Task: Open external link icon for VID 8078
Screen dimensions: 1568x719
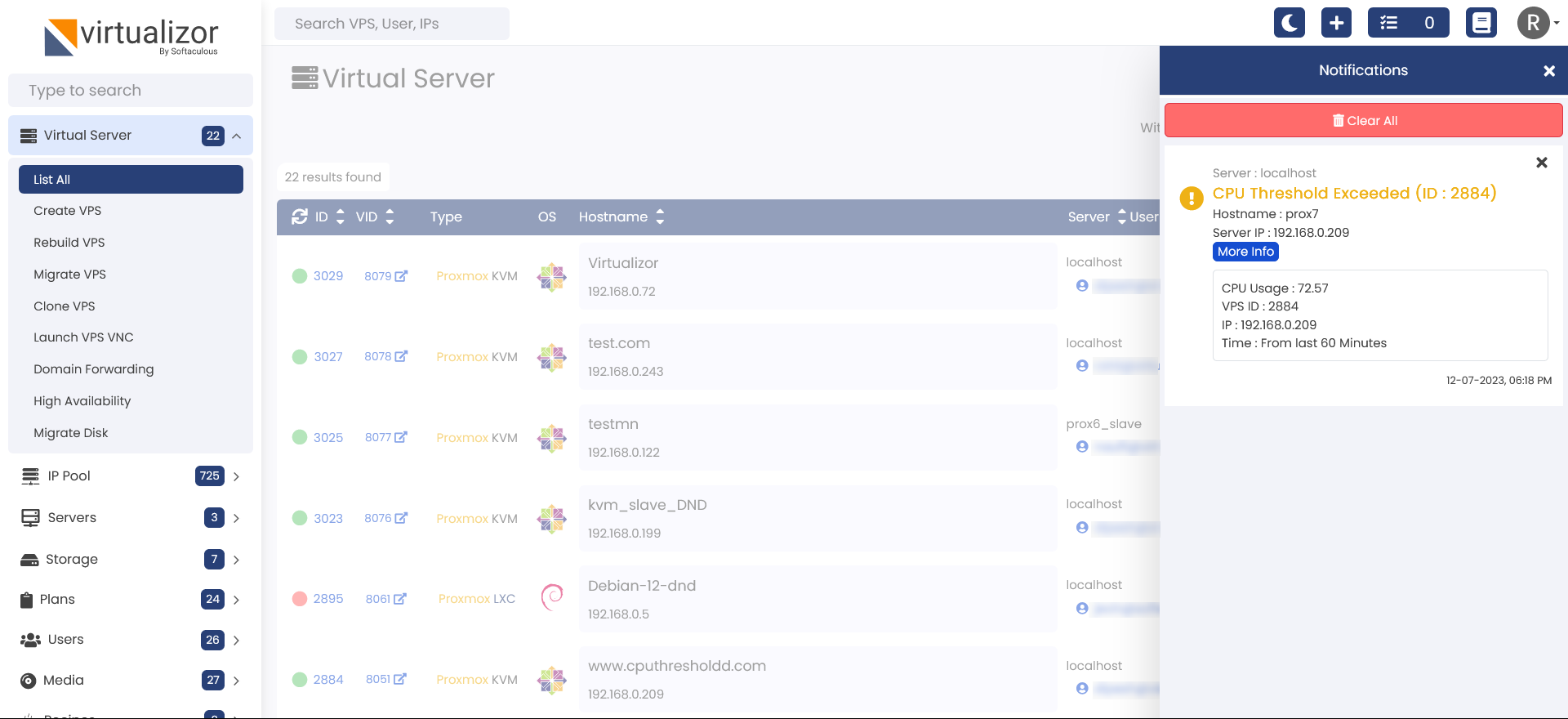Action: [401, 356]
